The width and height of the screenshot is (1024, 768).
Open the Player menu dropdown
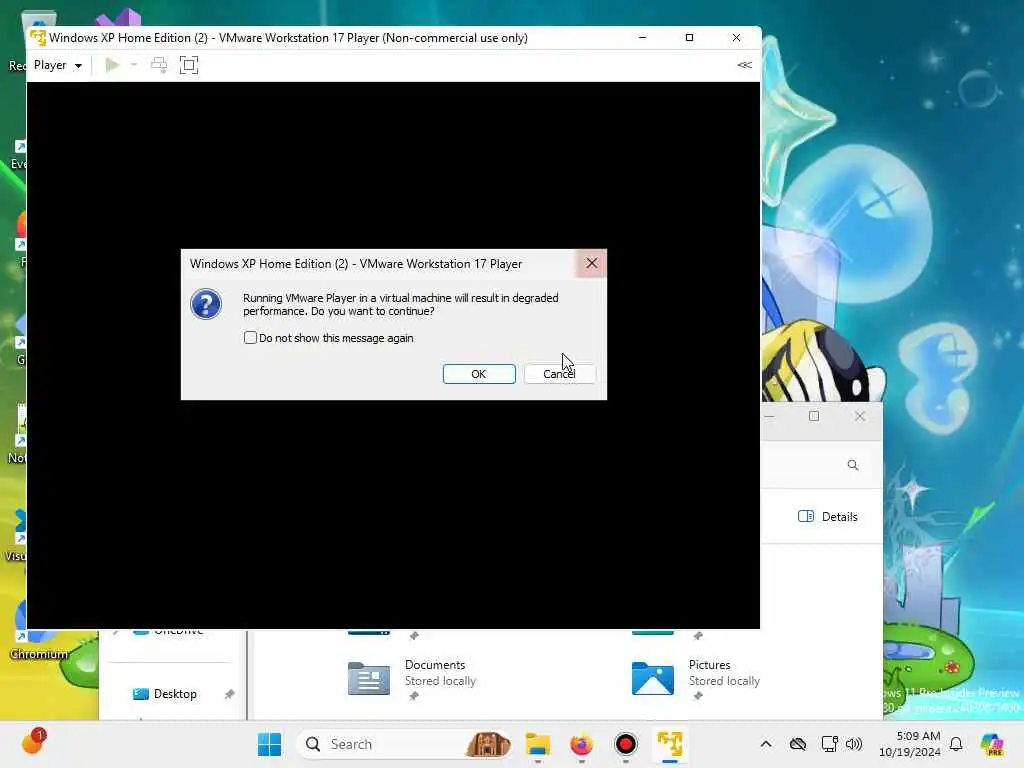click(x=57, y=65)
